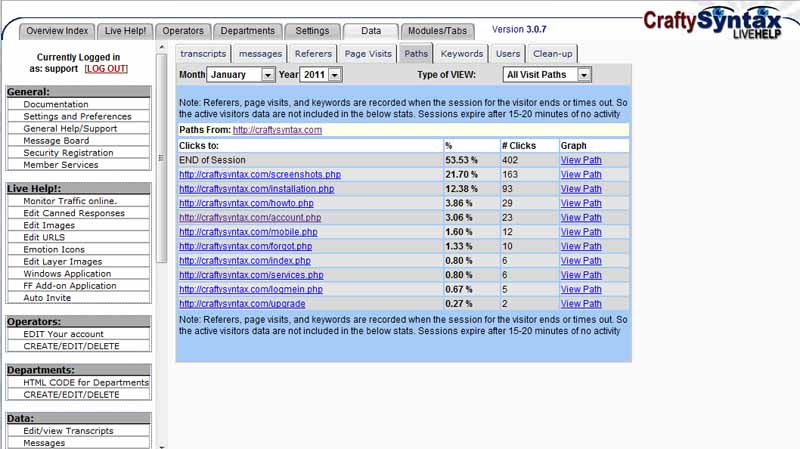
Task: Open Settings and Preferences sidebar link
Action: (x=77, y=116)
